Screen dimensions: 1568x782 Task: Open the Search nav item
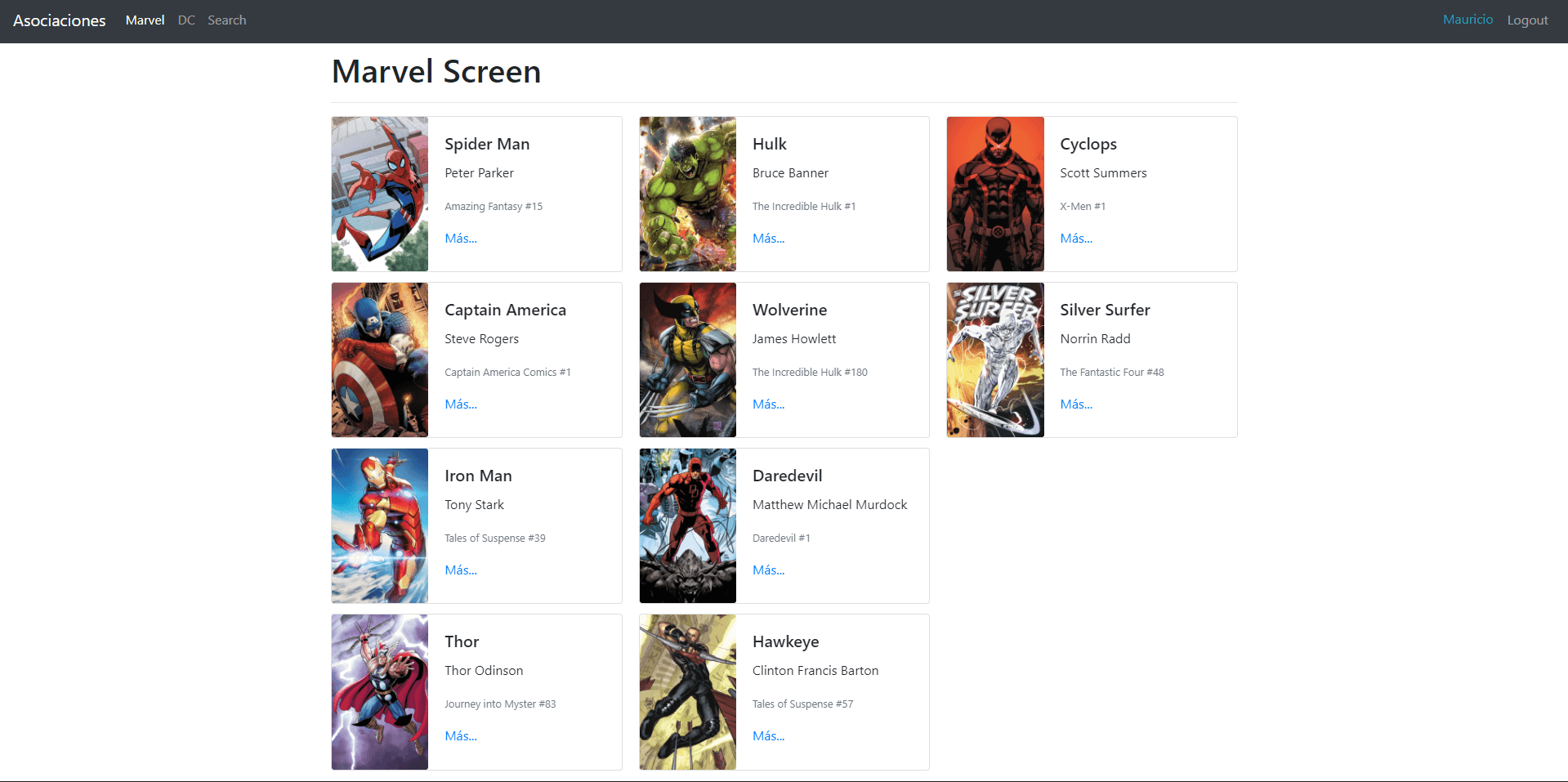tap(227, 20)
